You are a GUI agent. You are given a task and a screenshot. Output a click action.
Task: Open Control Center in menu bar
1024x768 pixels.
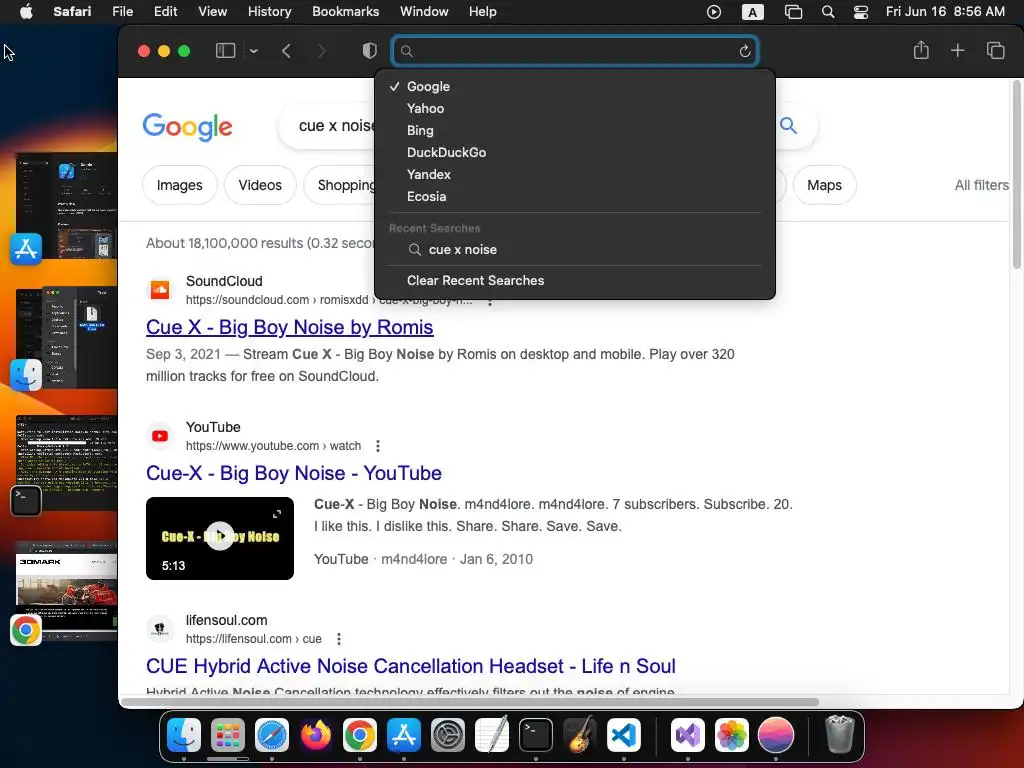coord(861,12)
